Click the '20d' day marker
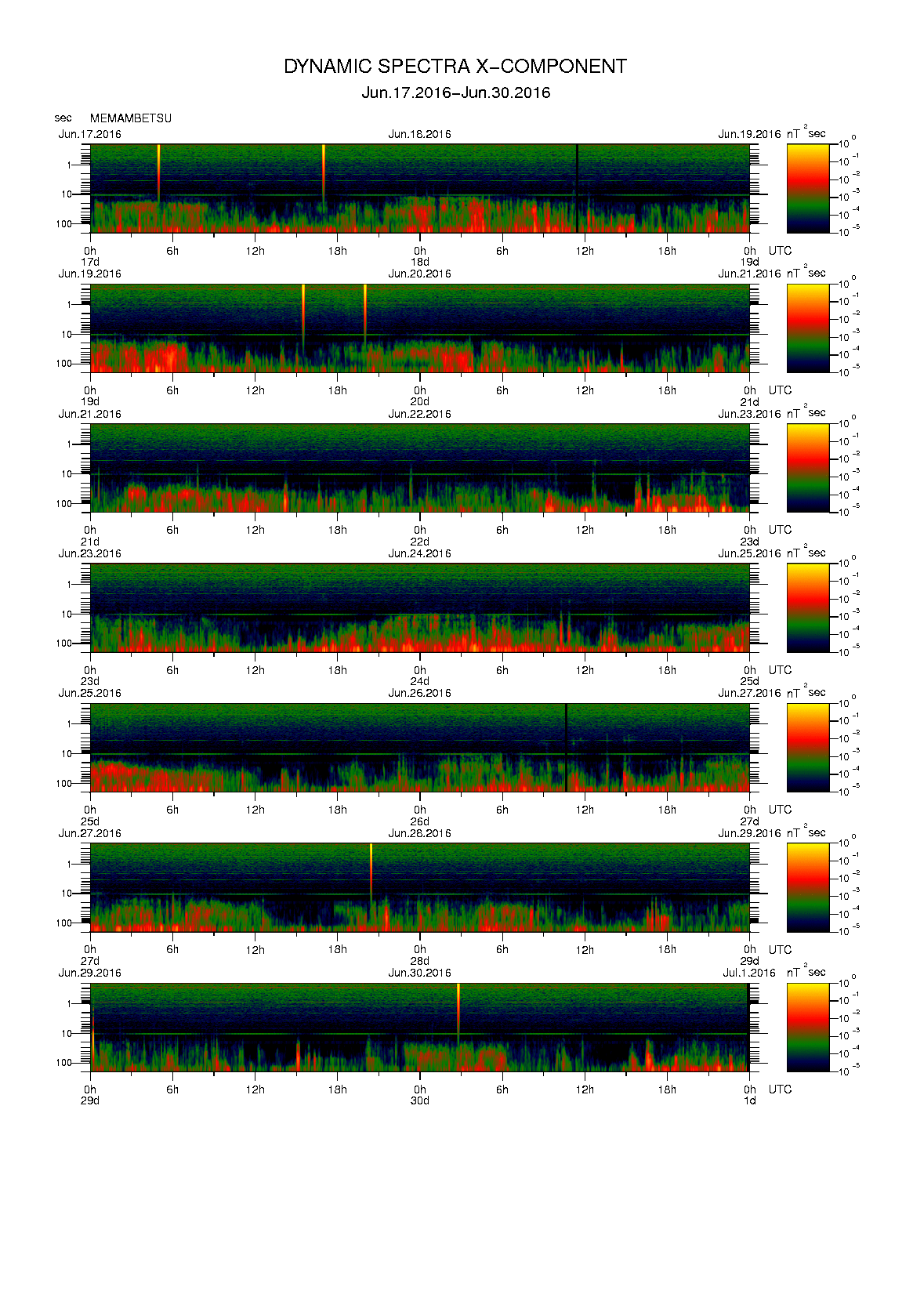The image size is (913, 1316). click(x=420, y=401)
